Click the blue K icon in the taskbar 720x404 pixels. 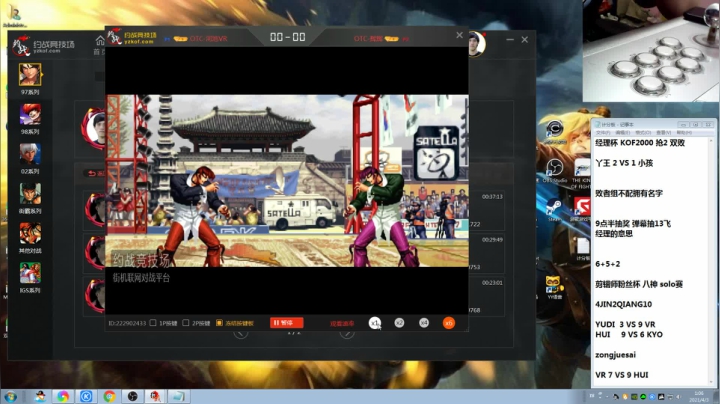[86, 396]
